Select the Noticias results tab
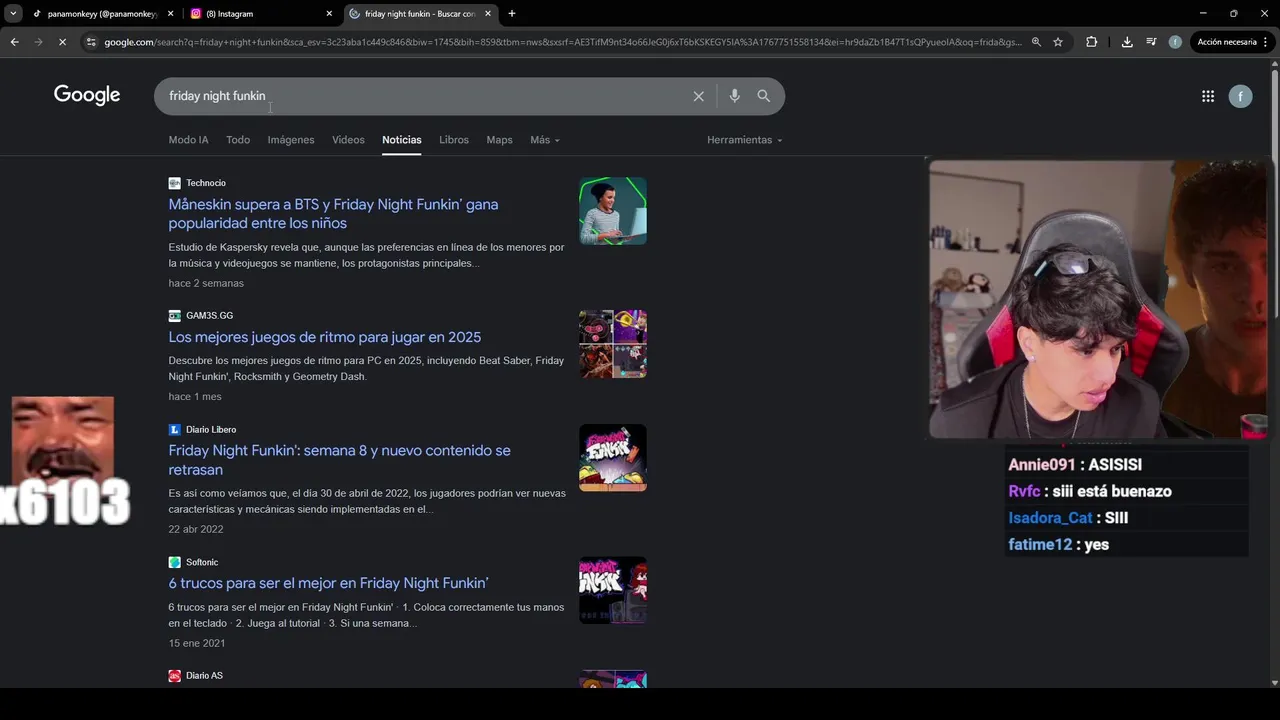Viewport: 1280px width, 720px height. click(x=402, y=140)
